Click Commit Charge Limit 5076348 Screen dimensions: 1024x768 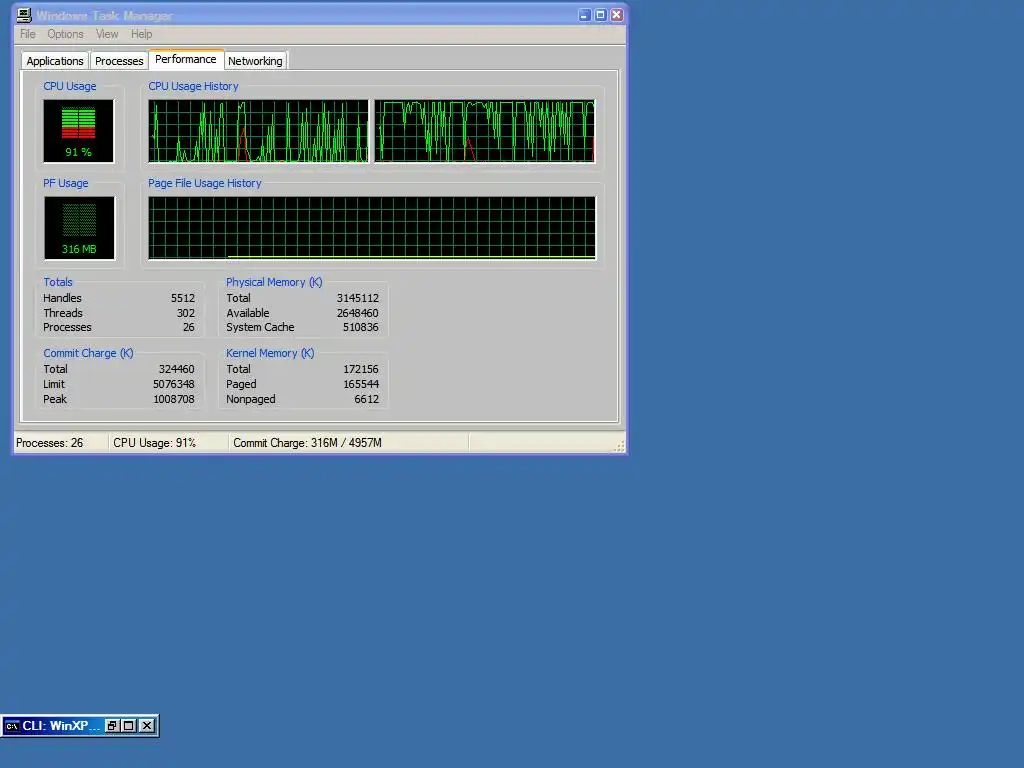174,384
